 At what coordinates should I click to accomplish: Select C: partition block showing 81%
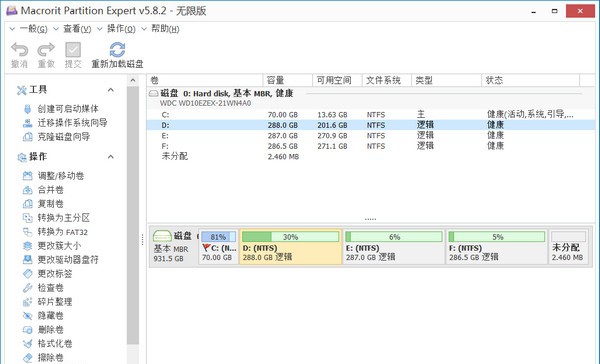click(x=218, y=247)
